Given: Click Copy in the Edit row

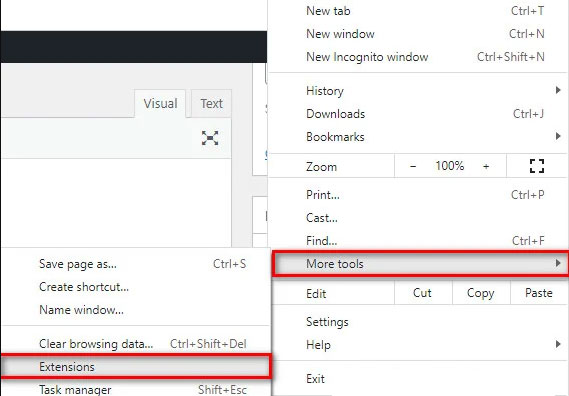Looking at the screenshot, I should (x=481, y=293).
